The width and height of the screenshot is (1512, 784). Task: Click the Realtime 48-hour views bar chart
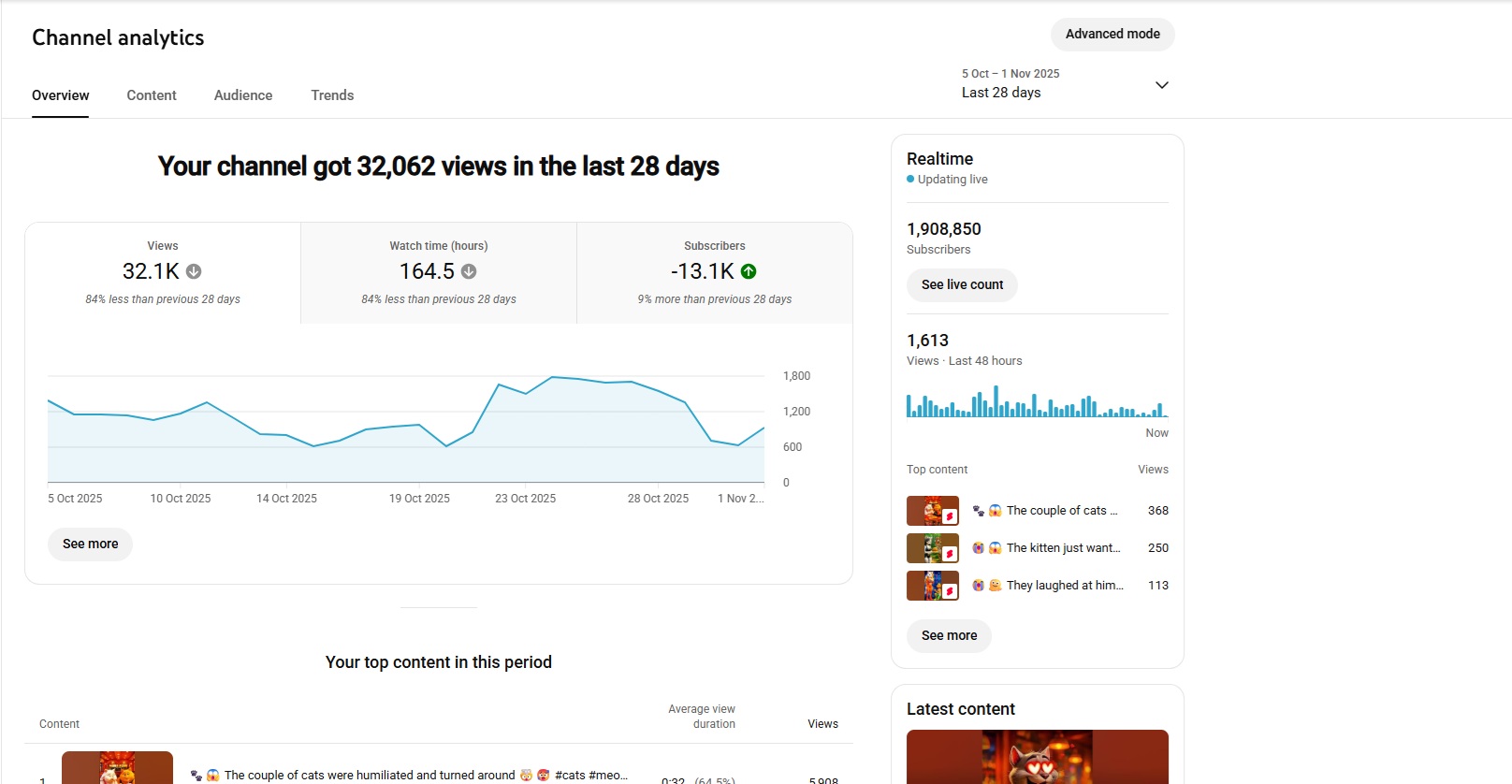(x=1037, y=402)
